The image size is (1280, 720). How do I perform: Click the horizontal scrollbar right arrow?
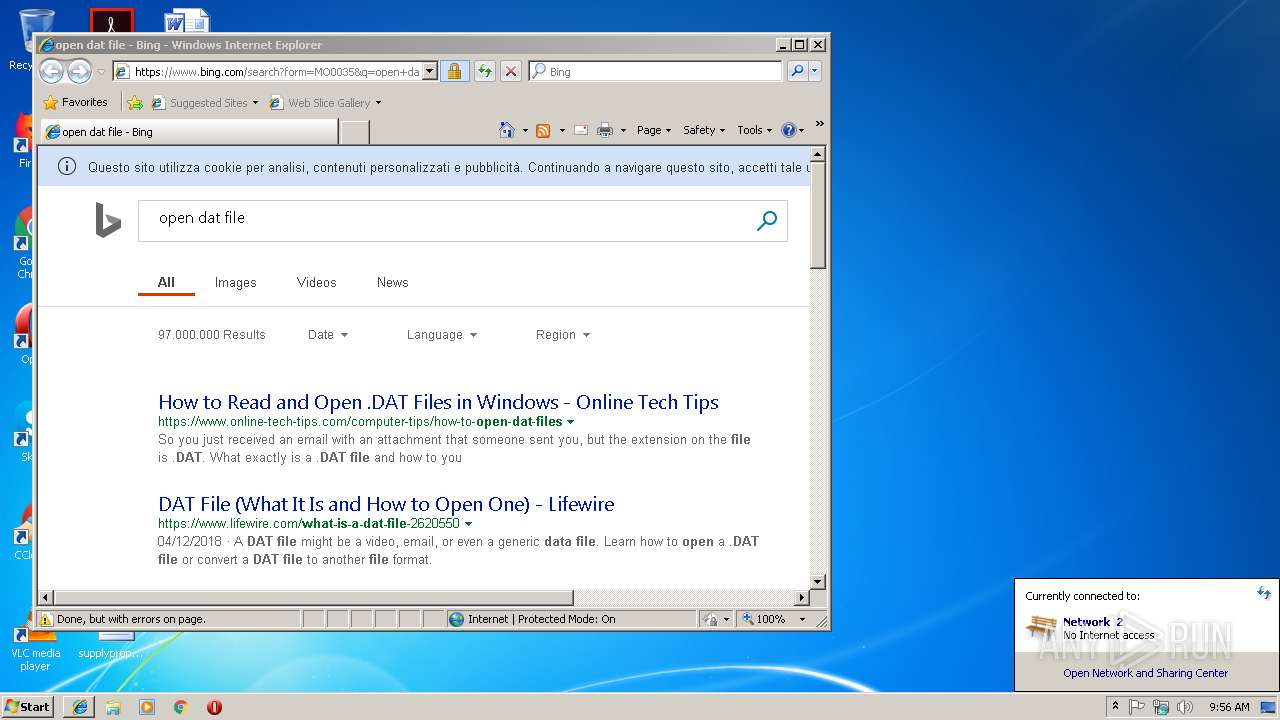point(801,598)
